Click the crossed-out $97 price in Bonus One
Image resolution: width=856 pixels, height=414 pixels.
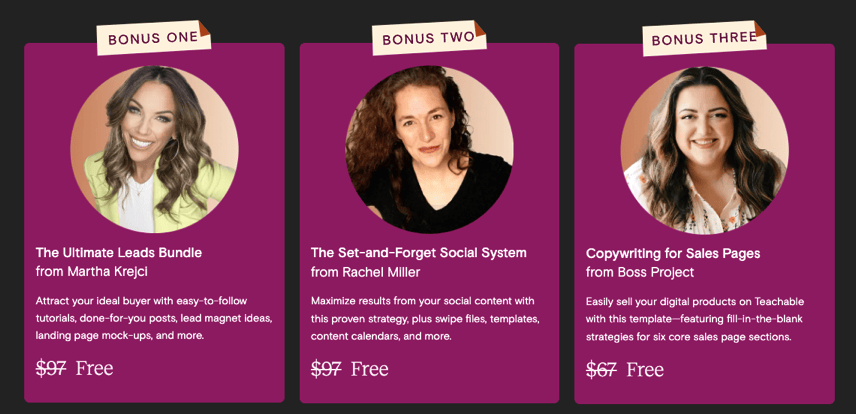[x=51, y=367]
